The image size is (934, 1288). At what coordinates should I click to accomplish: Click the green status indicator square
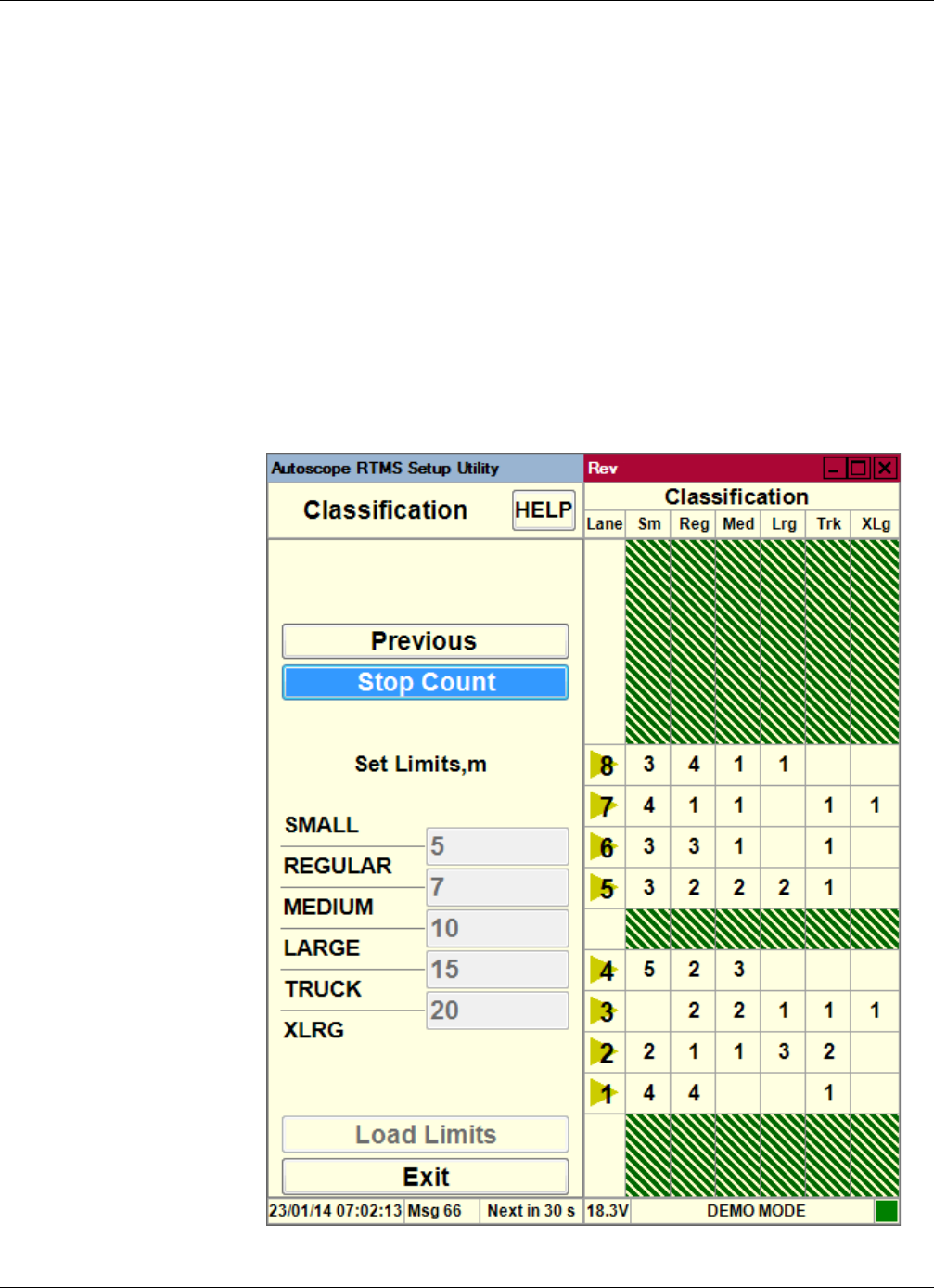point(886,1211)
